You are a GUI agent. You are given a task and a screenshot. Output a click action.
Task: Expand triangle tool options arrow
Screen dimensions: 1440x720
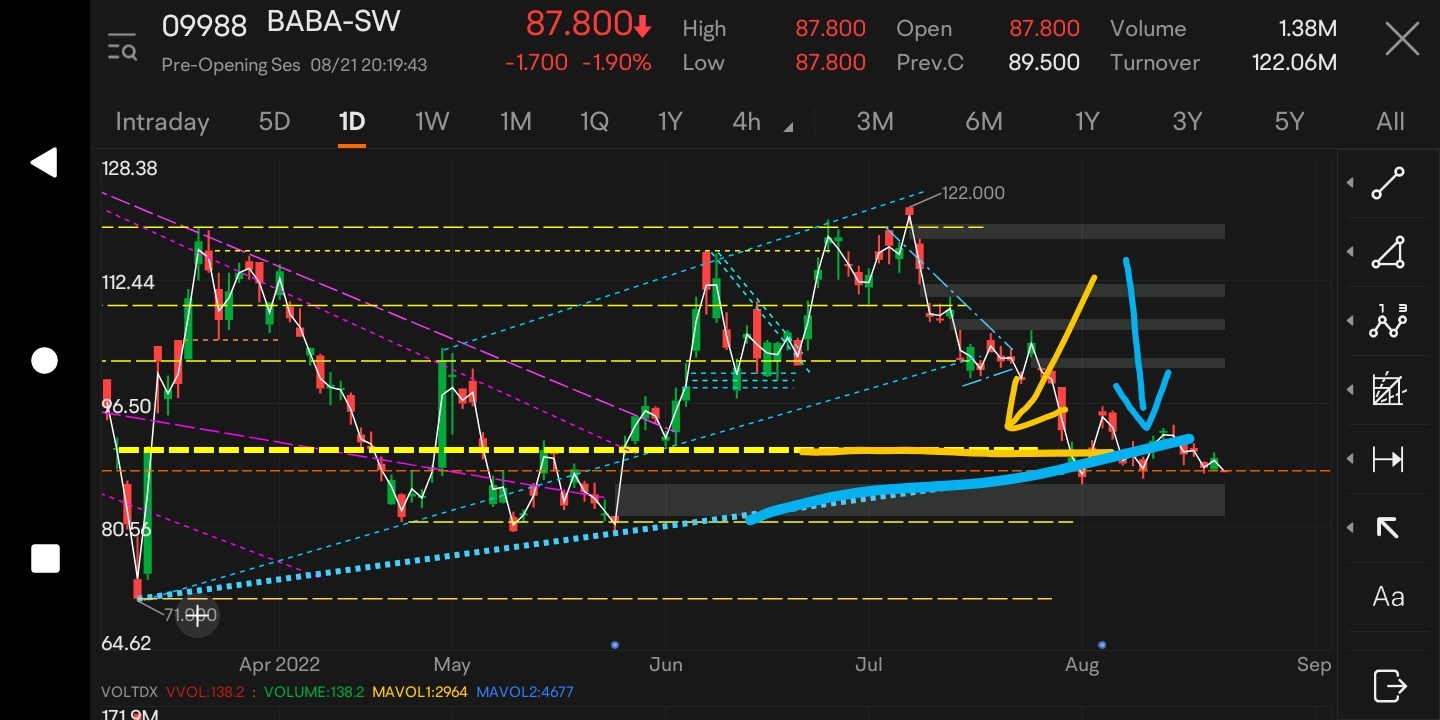pos(1350,252)
